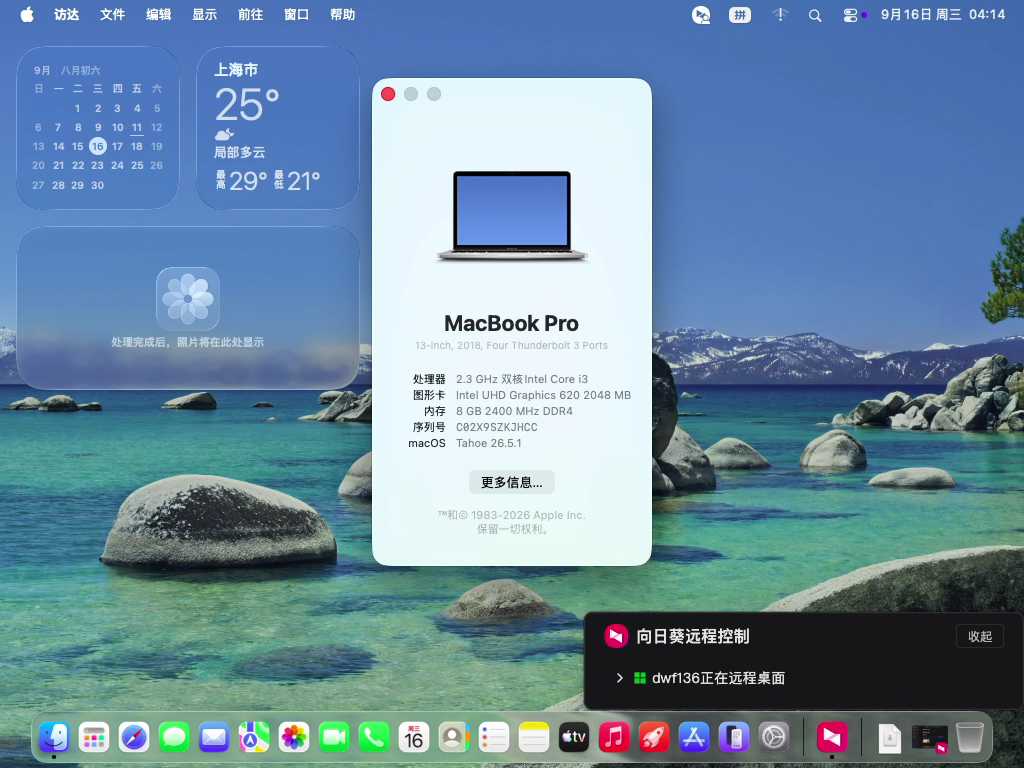Open Sunlogin remote control app in Dock
The height and width of the screenshot is (768, 1024).
832,738
